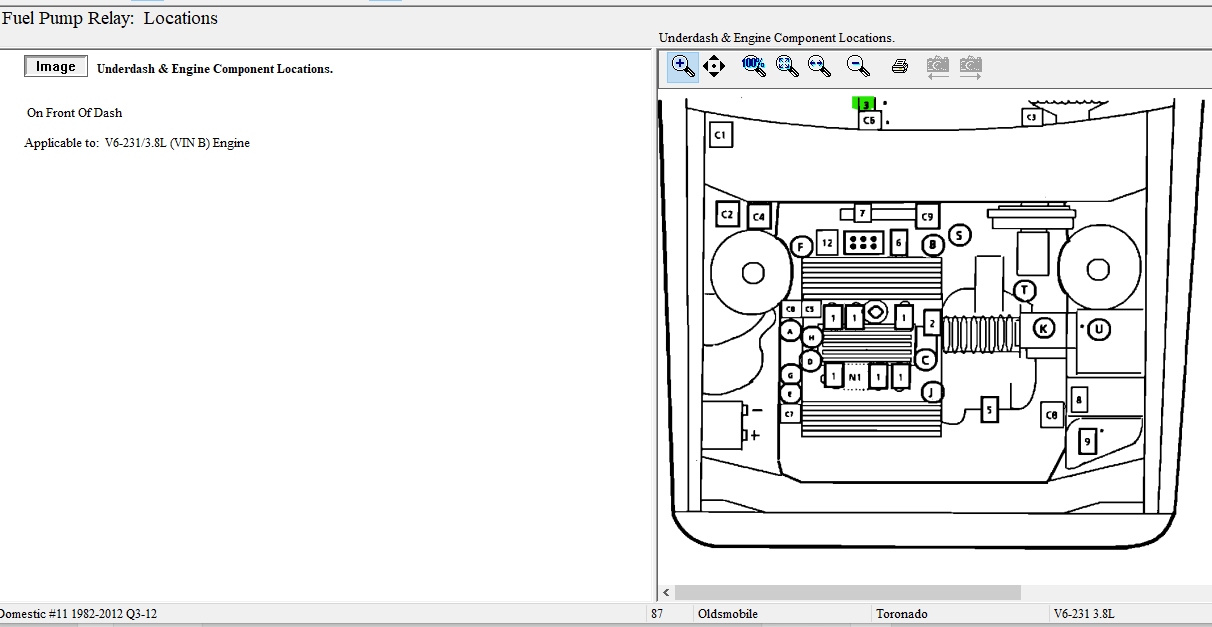Select the pan four-arrow move tool
Viewport: 1212px width, 627px height.
point(713,67)
